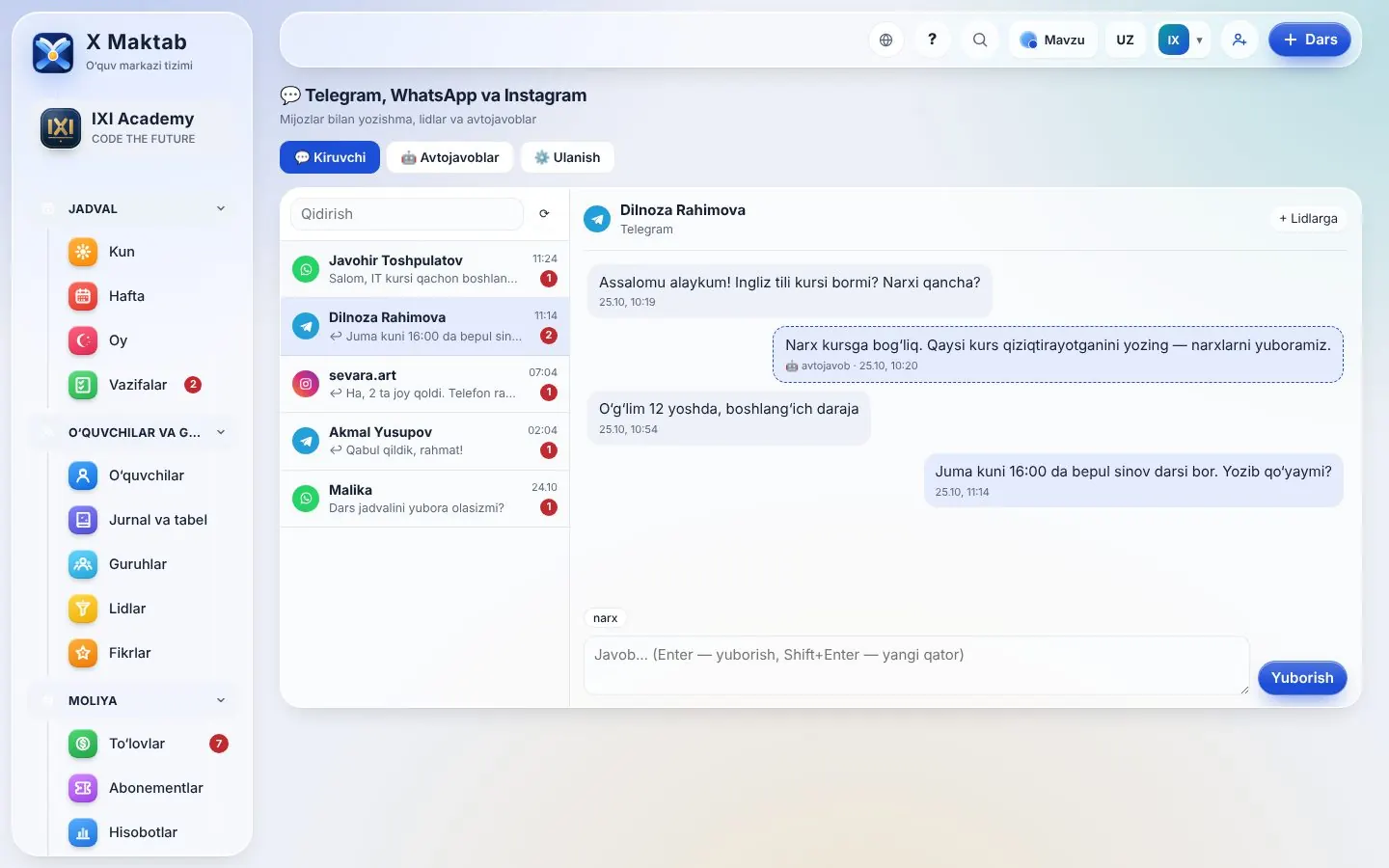Click Dilnoza Rahimova name in chat header
The height and width of the screenshot is (868, 1389).
(683, 210)
